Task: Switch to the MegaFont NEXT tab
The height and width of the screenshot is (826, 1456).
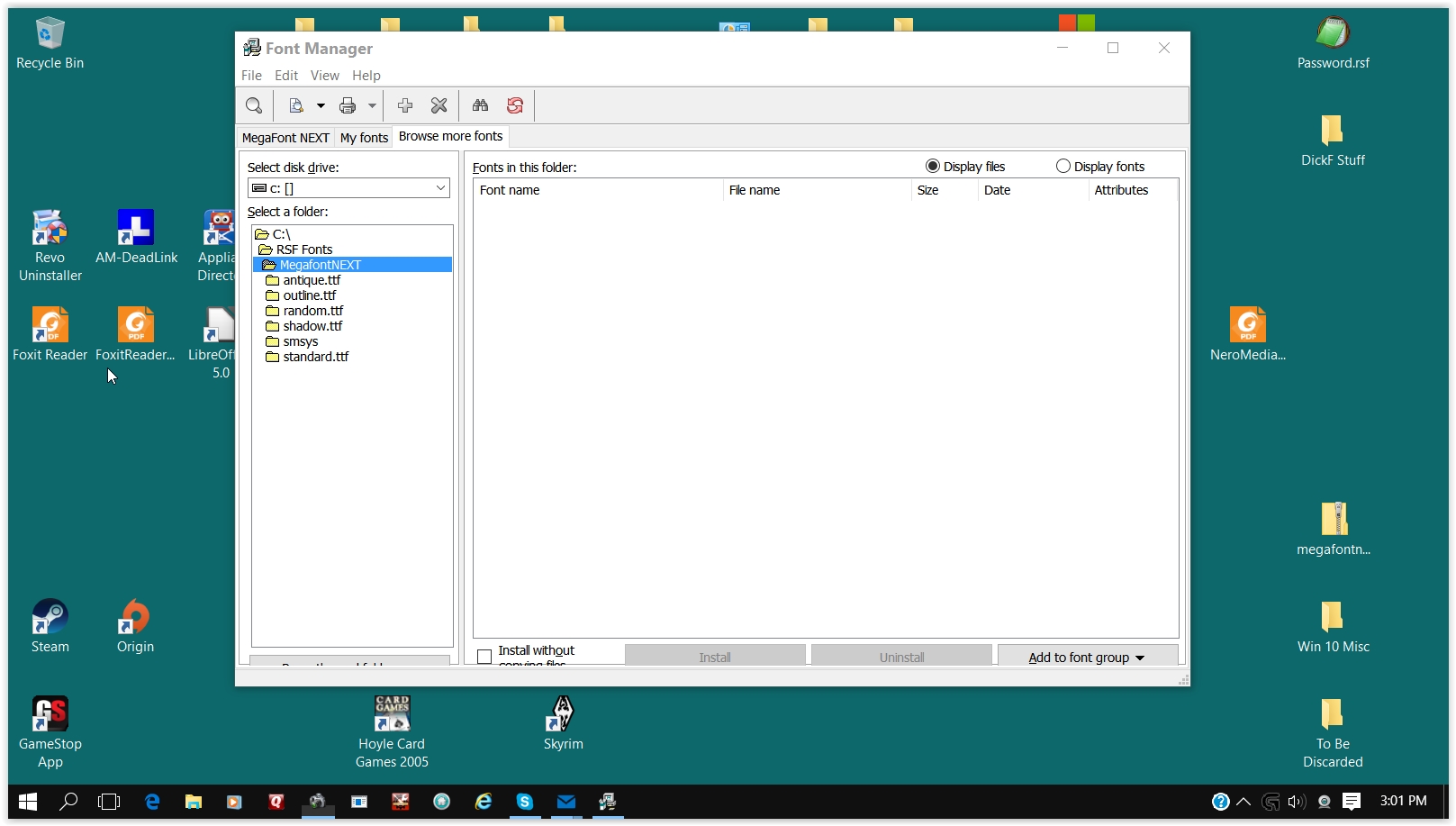Action: pos(285,138)
